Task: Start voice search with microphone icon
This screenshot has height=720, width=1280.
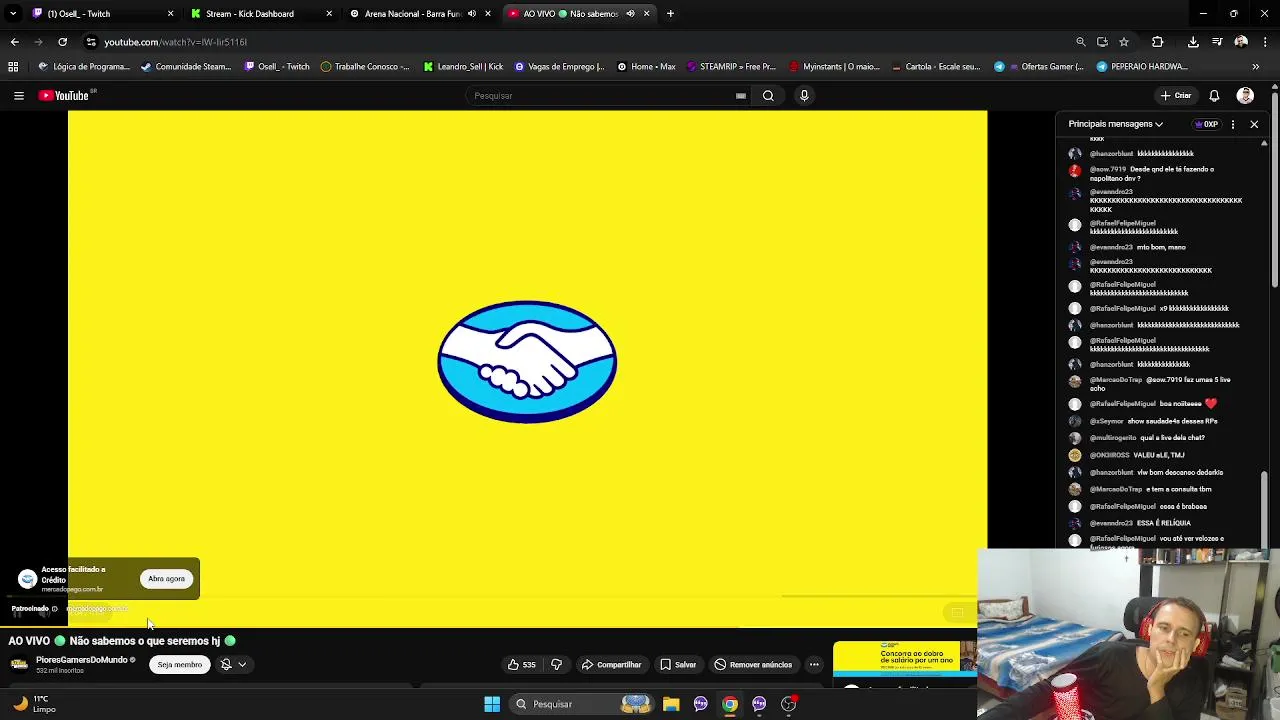Action: pyautogui.click(x=804, y=96)
